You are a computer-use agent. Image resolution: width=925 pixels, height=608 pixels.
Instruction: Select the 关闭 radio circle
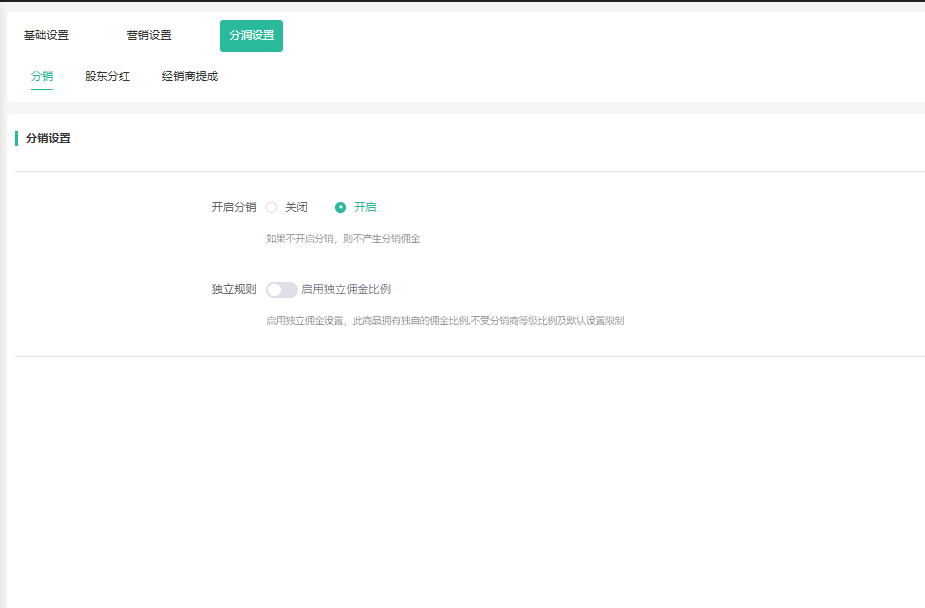271,207
